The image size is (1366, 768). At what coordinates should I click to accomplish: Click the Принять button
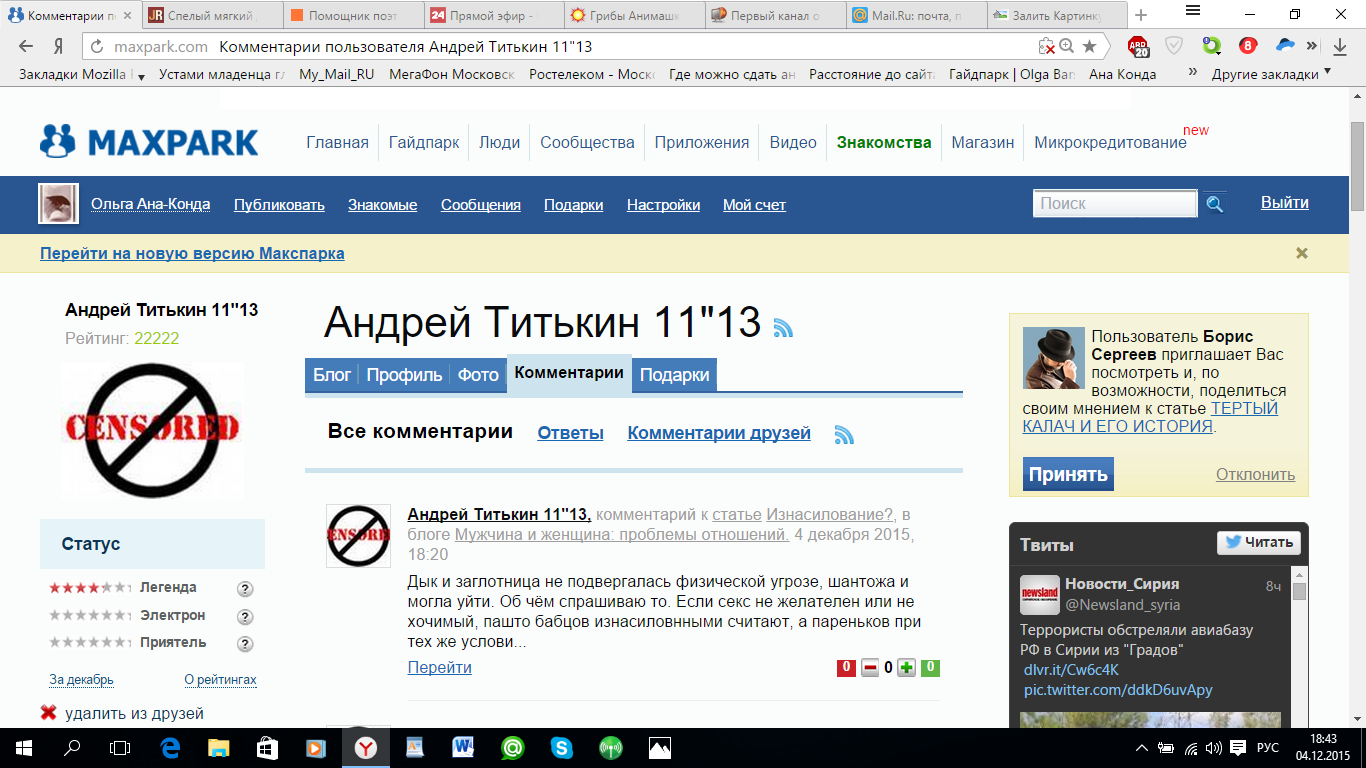[x=1068, y=474]
